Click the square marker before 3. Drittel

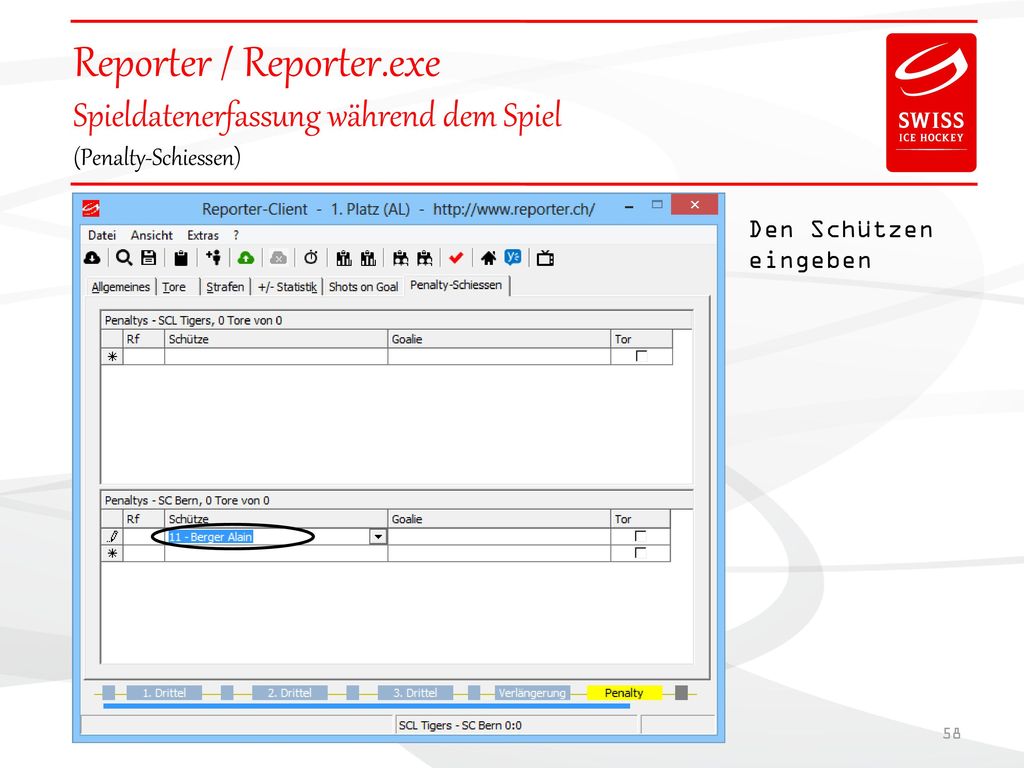point(353,693)
